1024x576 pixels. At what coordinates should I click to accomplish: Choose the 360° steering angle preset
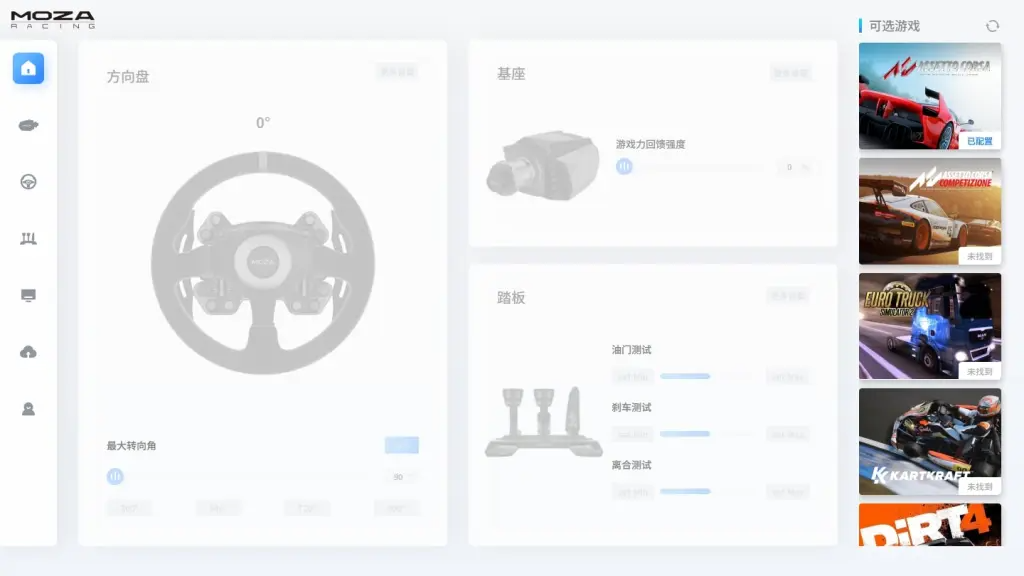pos(129,508)
